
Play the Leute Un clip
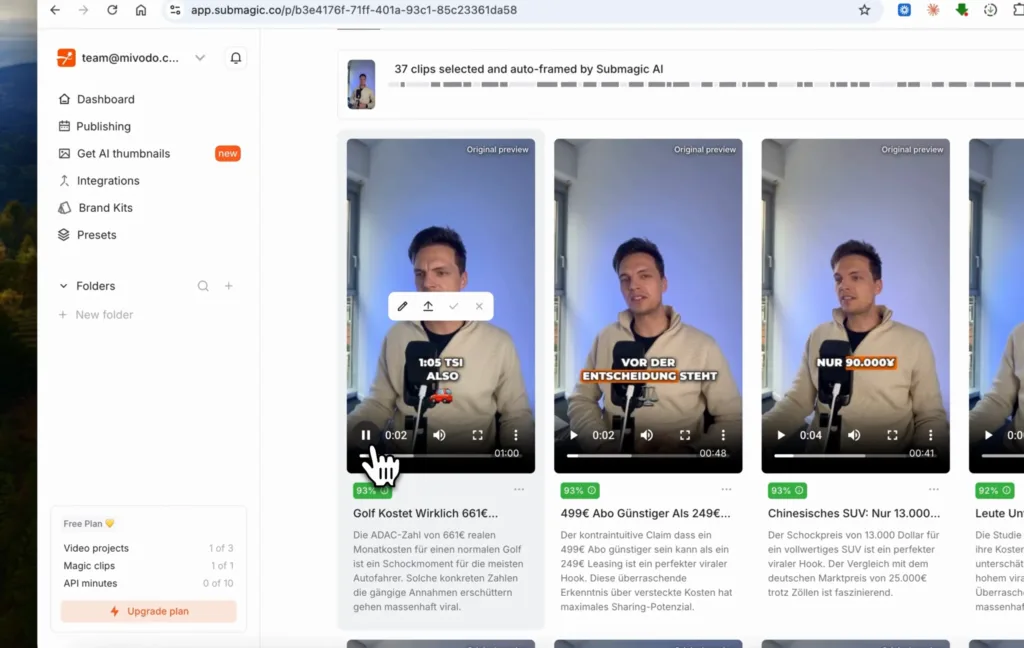[989, 435]
